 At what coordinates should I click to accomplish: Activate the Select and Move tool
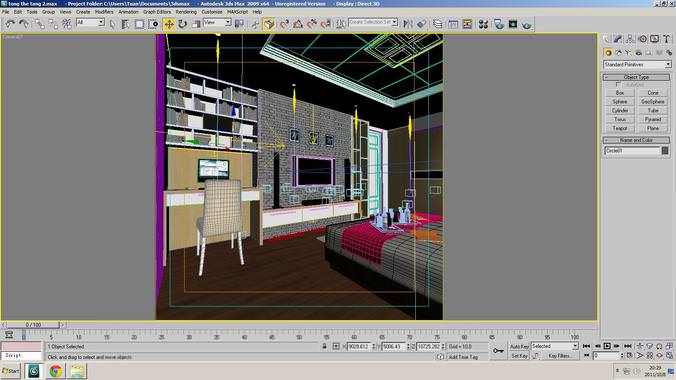(169, 24)
